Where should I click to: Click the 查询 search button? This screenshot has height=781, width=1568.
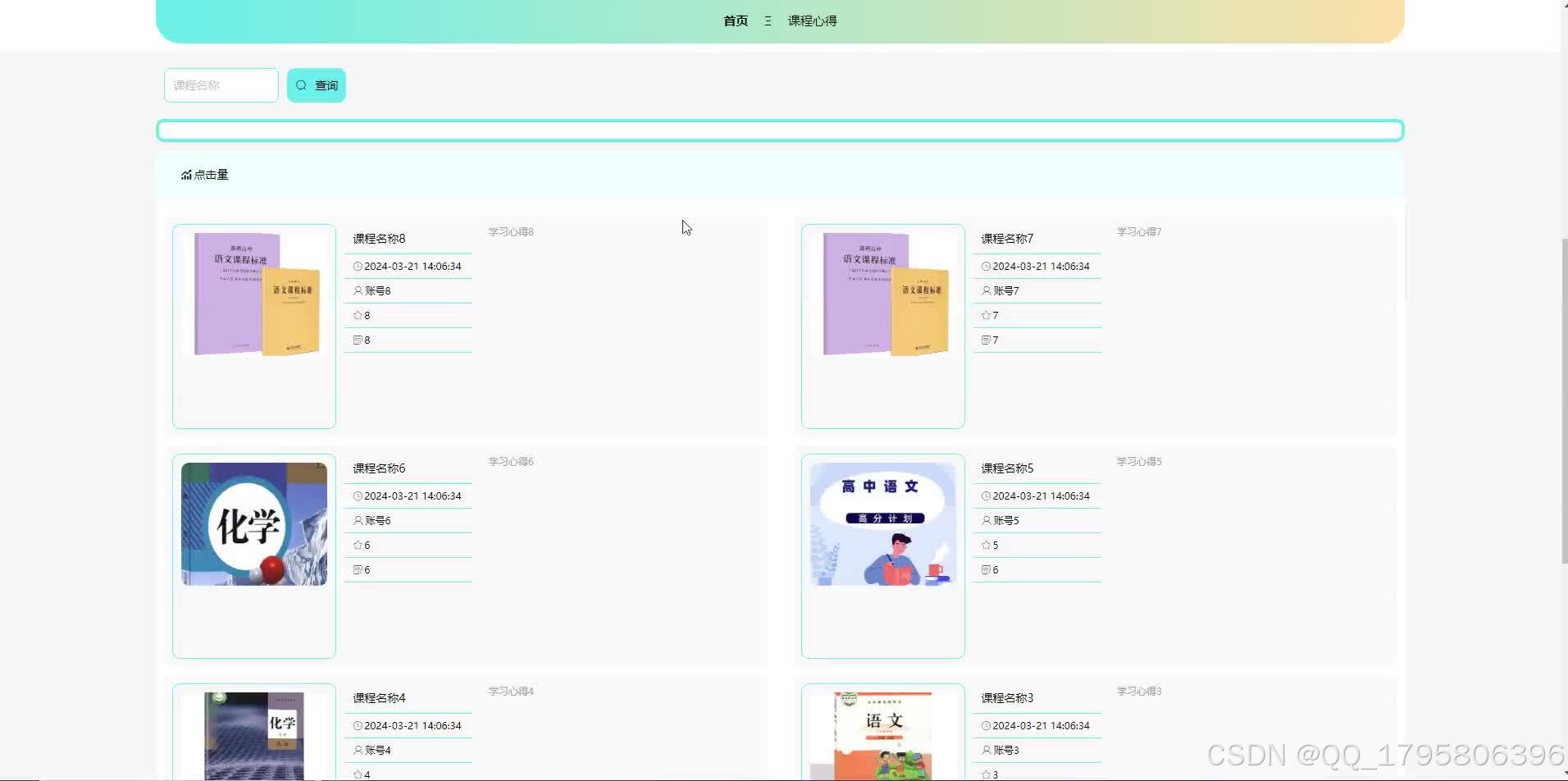(x=317, y=85)
